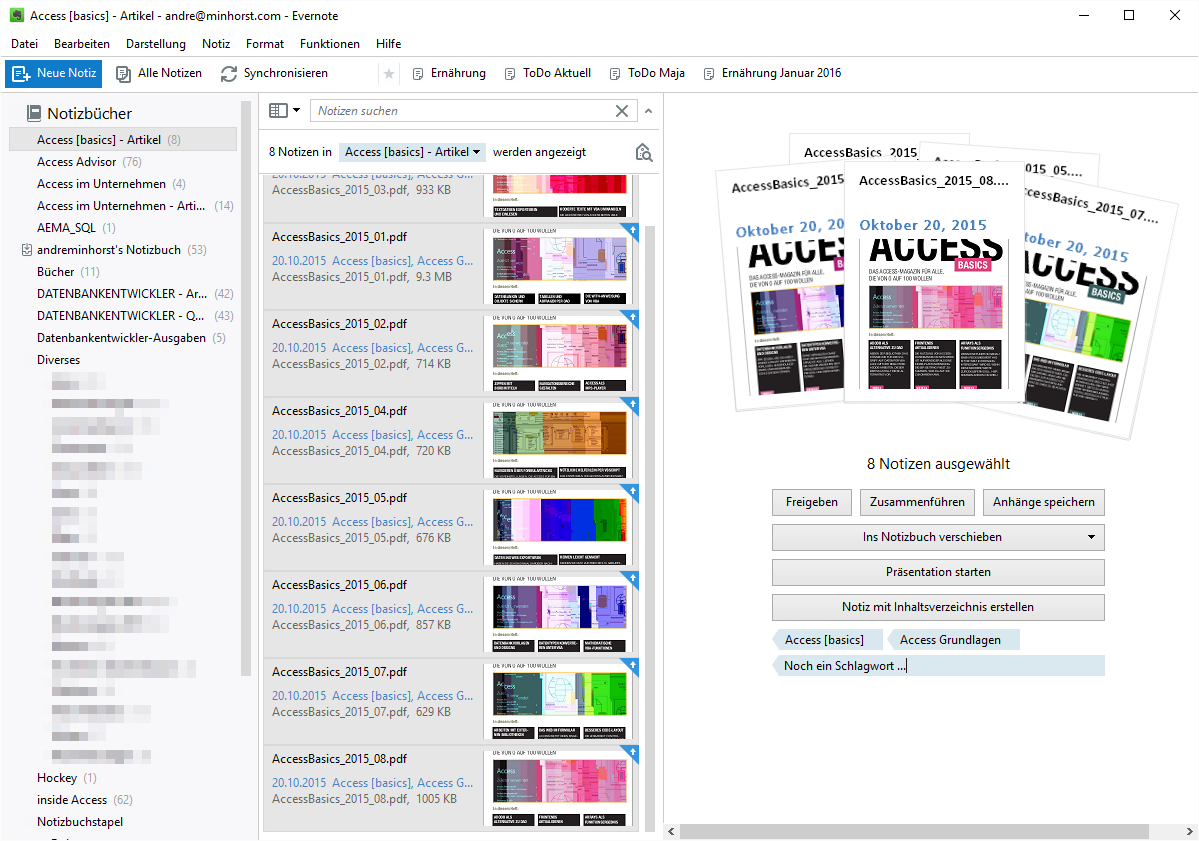1199x841 pixels.
Task: Open the ToDo Maja shortcut
Action: 647,73
